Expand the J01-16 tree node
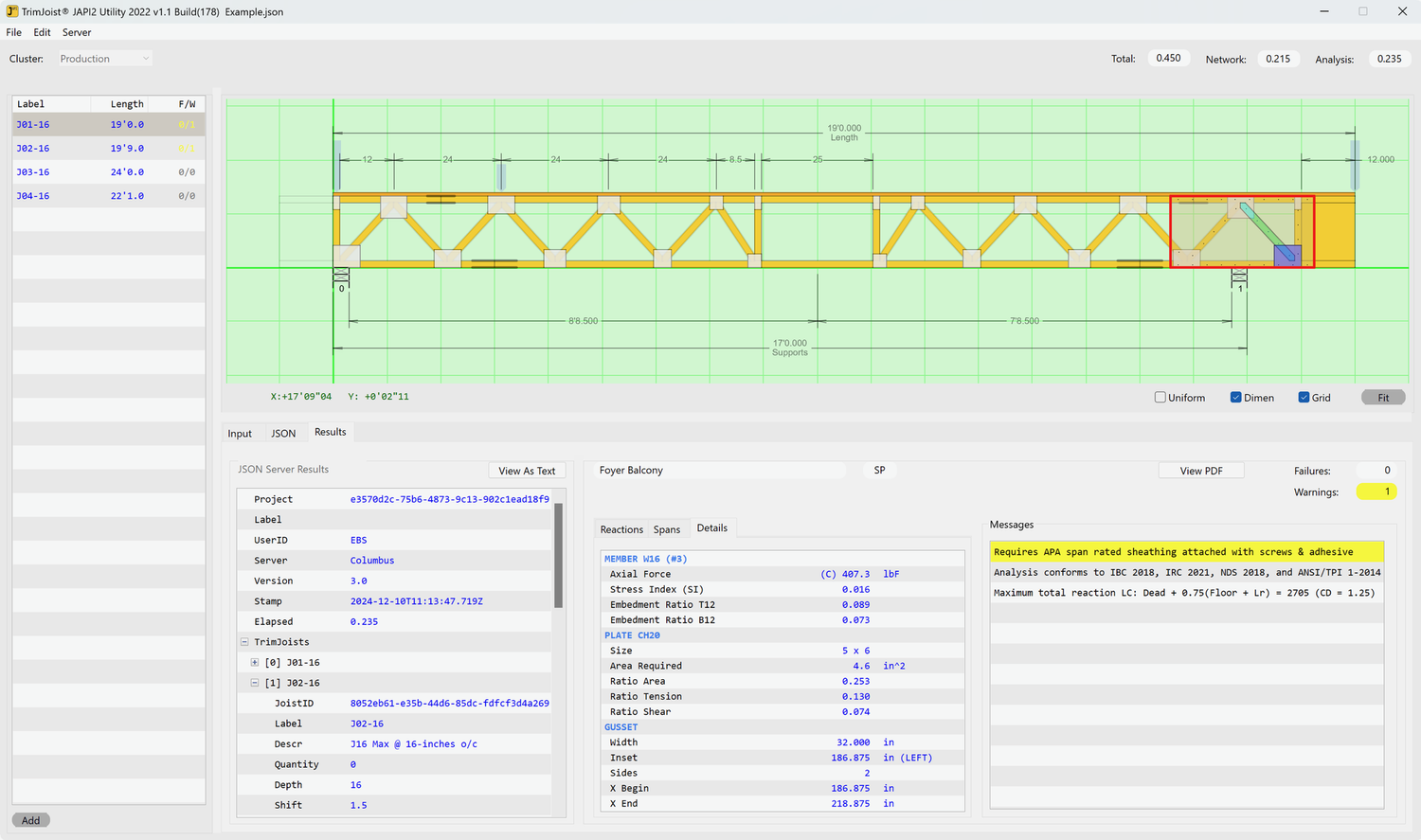The width and height of the screenshot is (1421, 840). point(254,661)
